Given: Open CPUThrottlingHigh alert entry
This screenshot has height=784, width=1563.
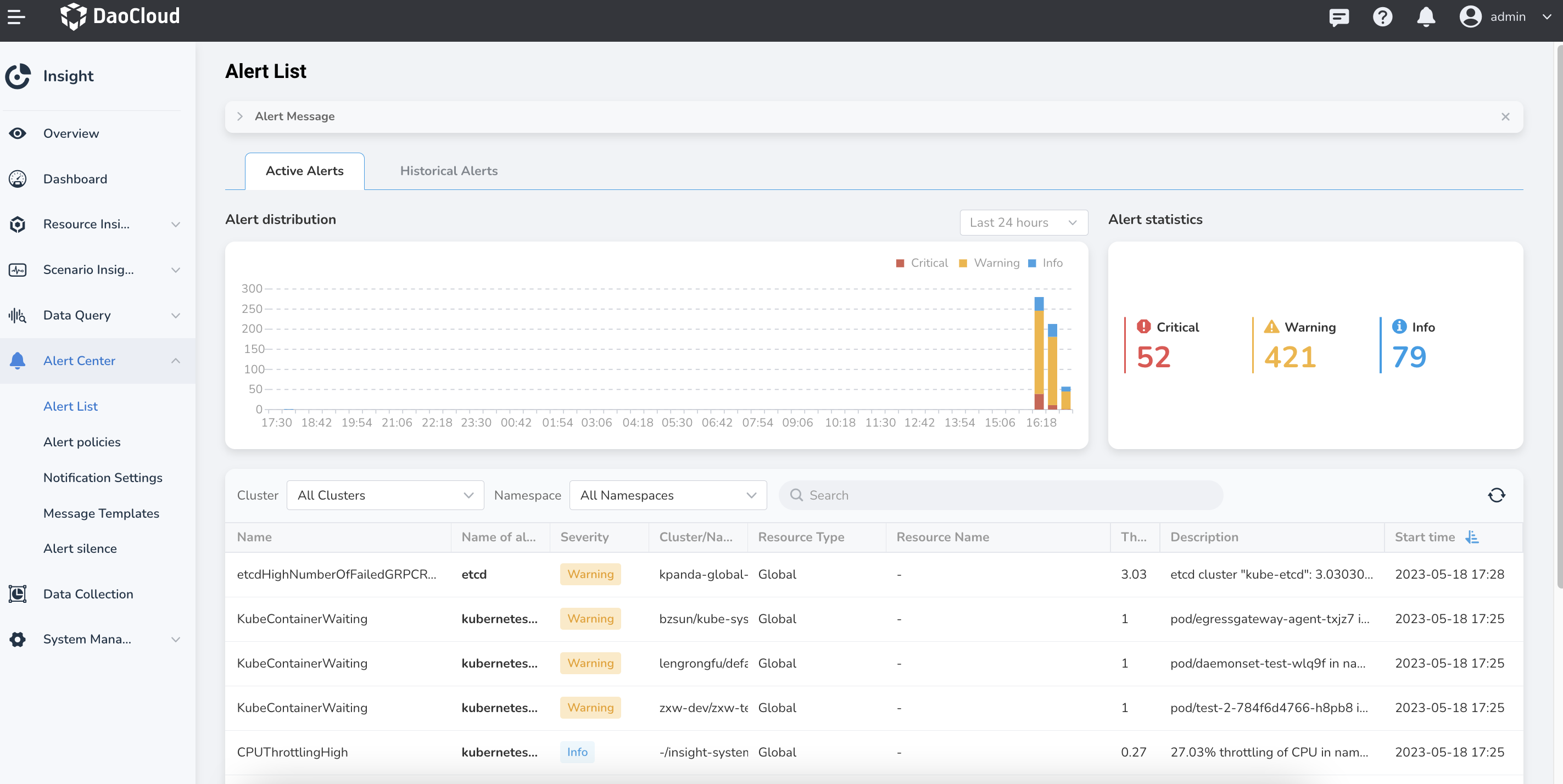Looking at the screenshot, I should [x=293, y=752].
